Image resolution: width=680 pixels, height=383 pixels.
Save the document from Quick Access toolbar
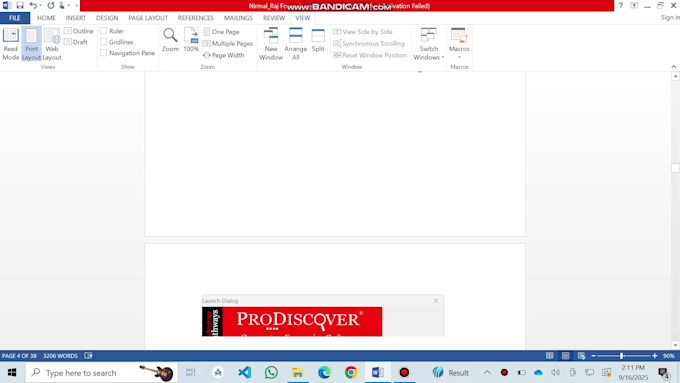point(20,6)
